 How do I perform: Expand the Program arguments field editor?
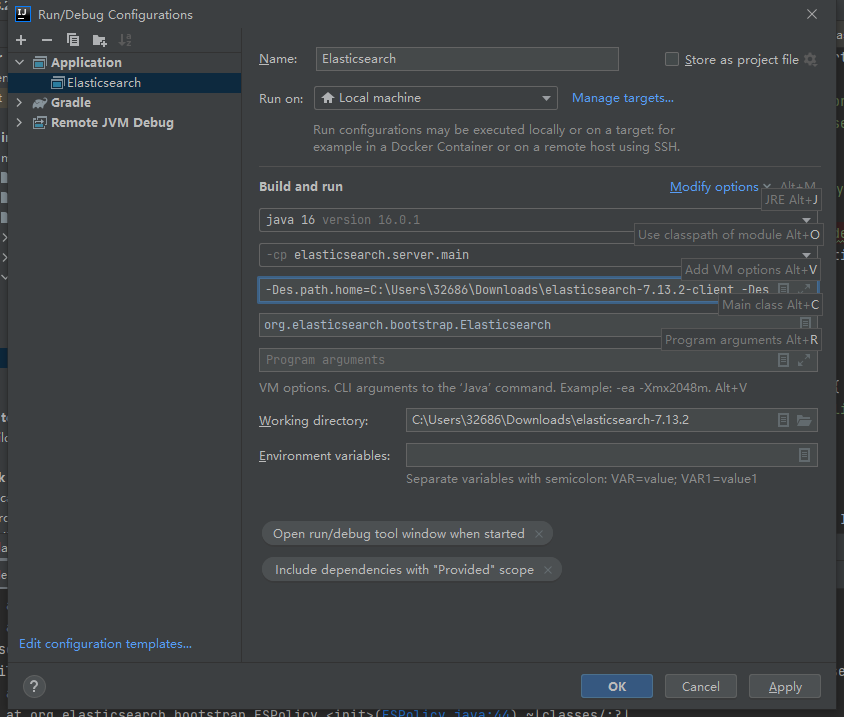coord(805,360)
